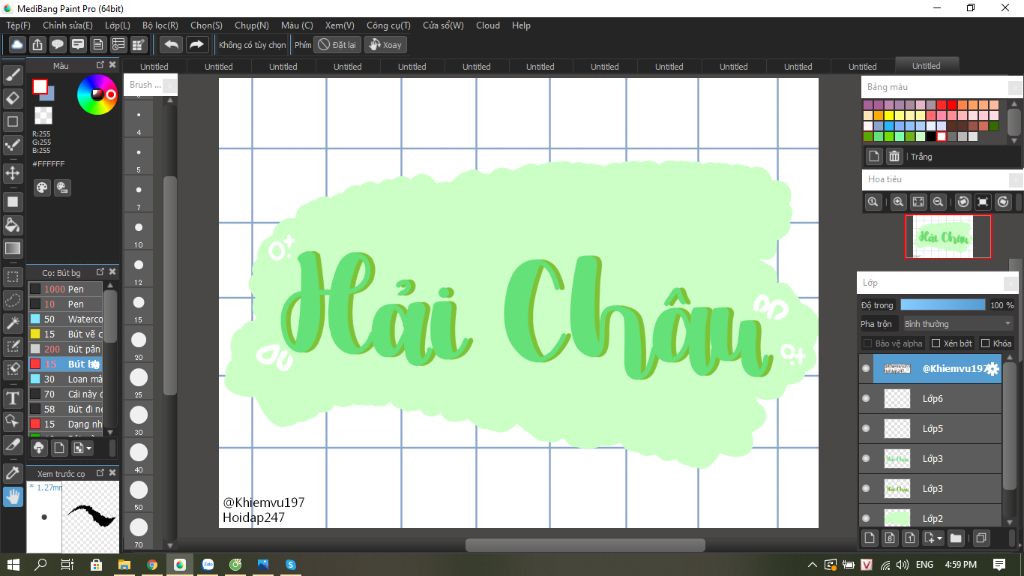Select the transparent color swatch
Image resolution: width=1024 pixels, height=576 pixels.
pos(43,116)
